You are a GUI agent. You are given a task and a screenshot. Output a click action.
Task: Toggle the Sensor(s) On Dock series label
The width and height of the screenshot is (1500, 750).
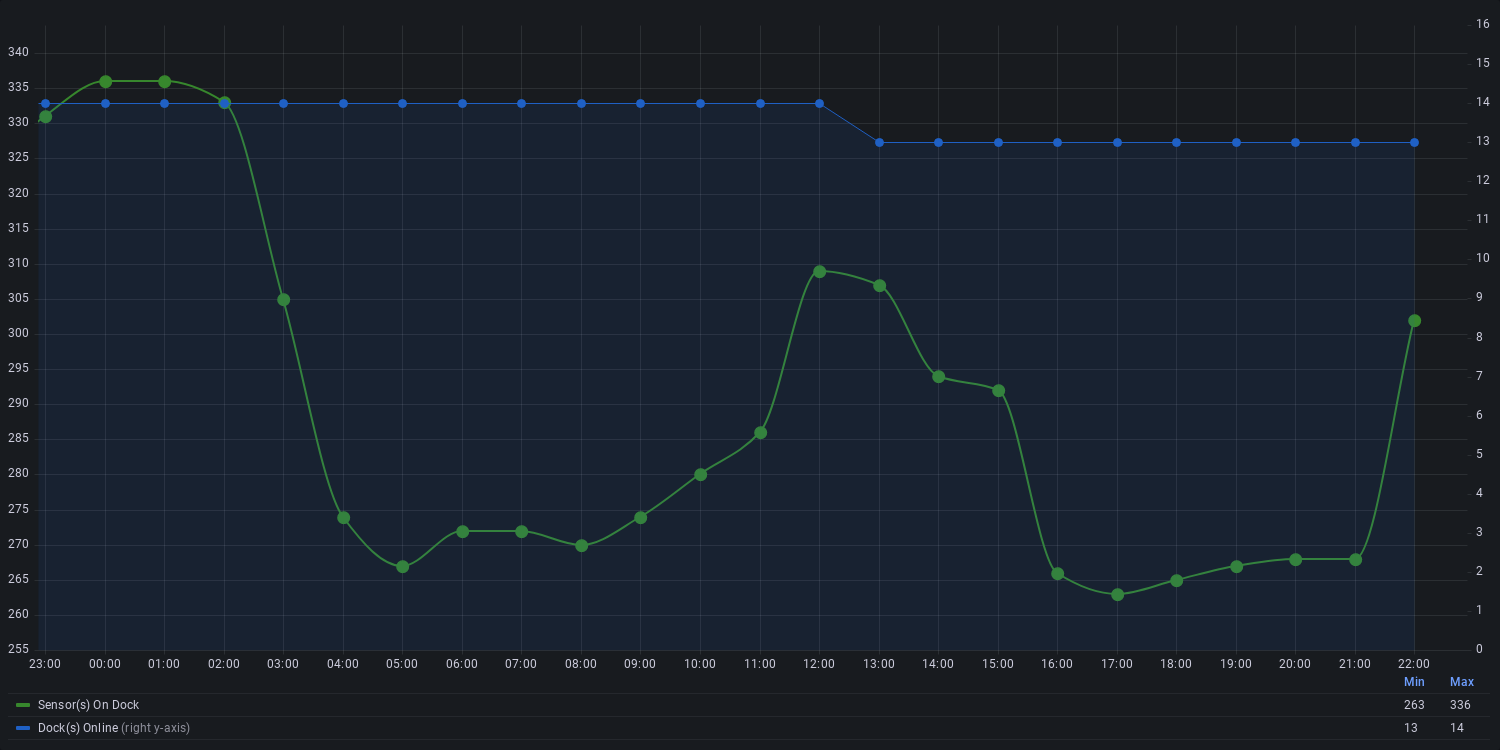[x=88, y=705]
